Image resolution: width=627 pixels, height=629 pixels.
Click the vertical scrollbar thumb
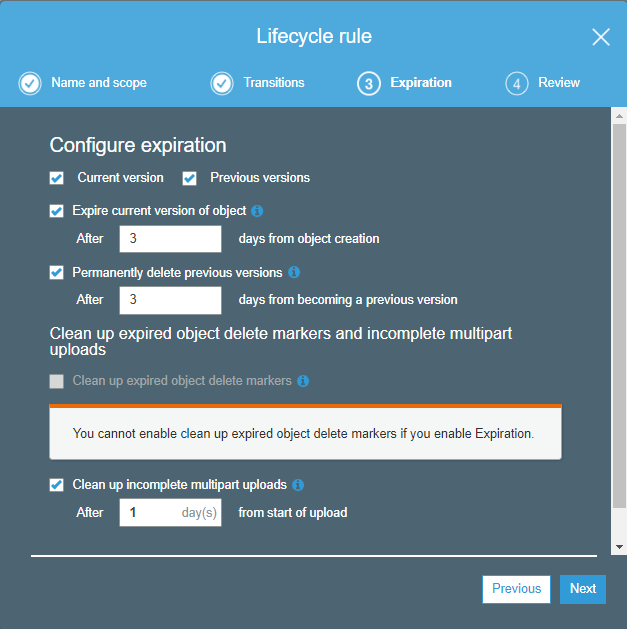tap(619, 316)
